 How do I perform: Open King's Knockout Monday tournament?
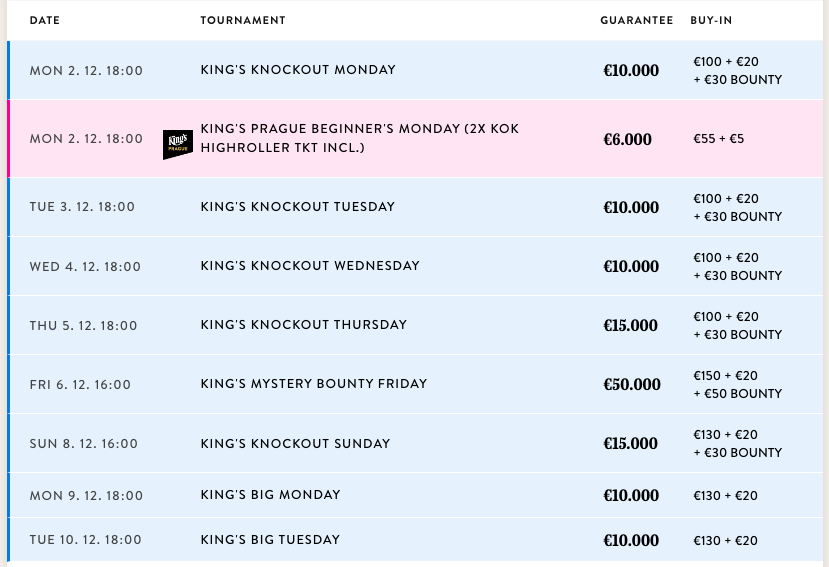[298, 70]
